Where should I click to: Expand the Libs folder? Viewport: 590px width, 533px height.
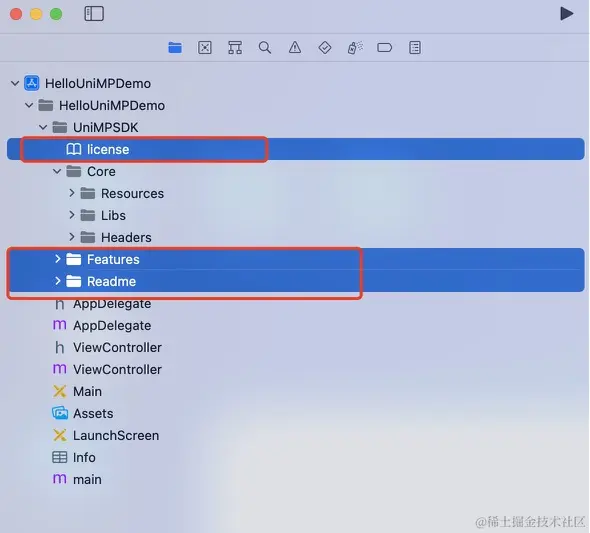[71, 215]
